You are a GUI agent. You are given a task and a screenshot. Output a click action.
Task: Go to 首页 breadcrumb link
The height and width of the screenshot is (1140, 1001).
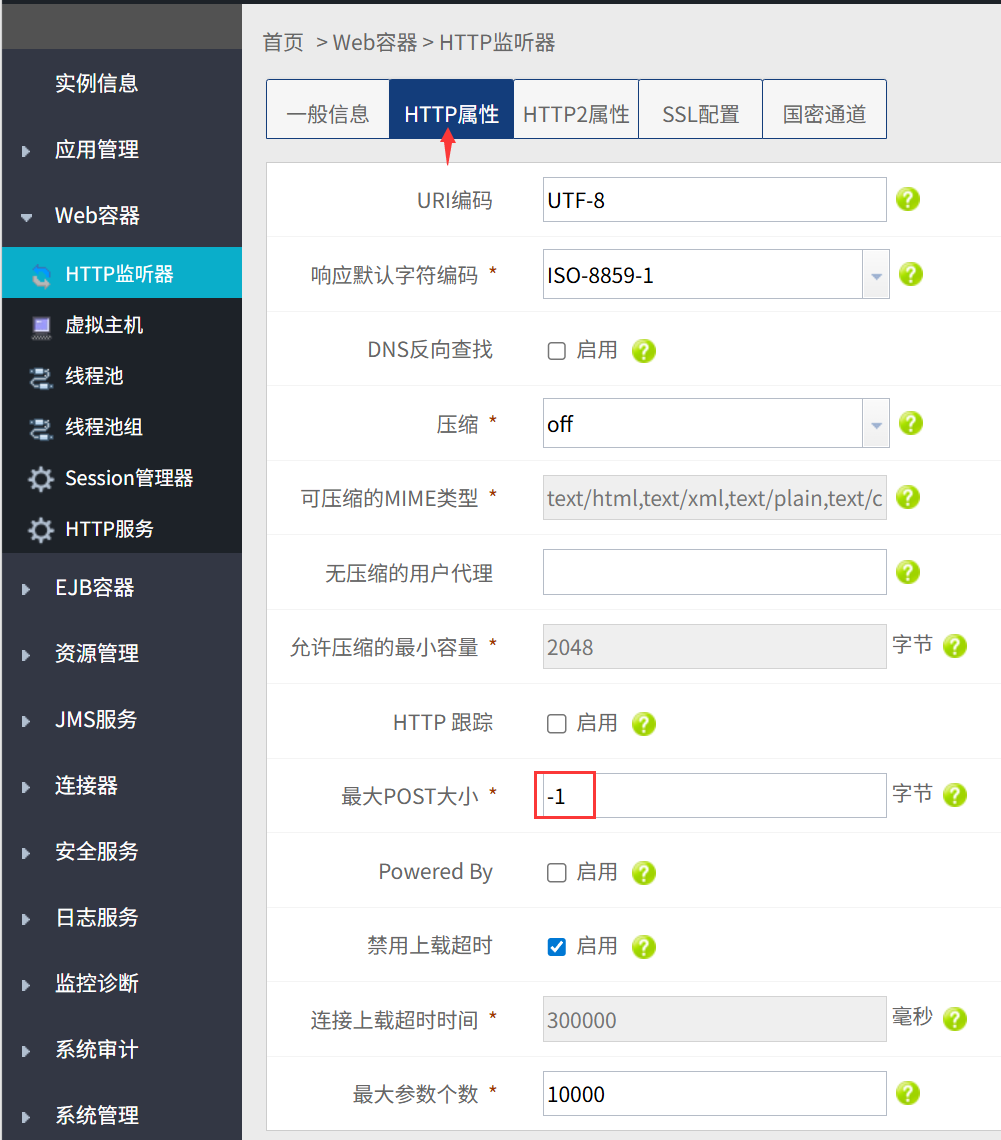[x=283, y=42]
